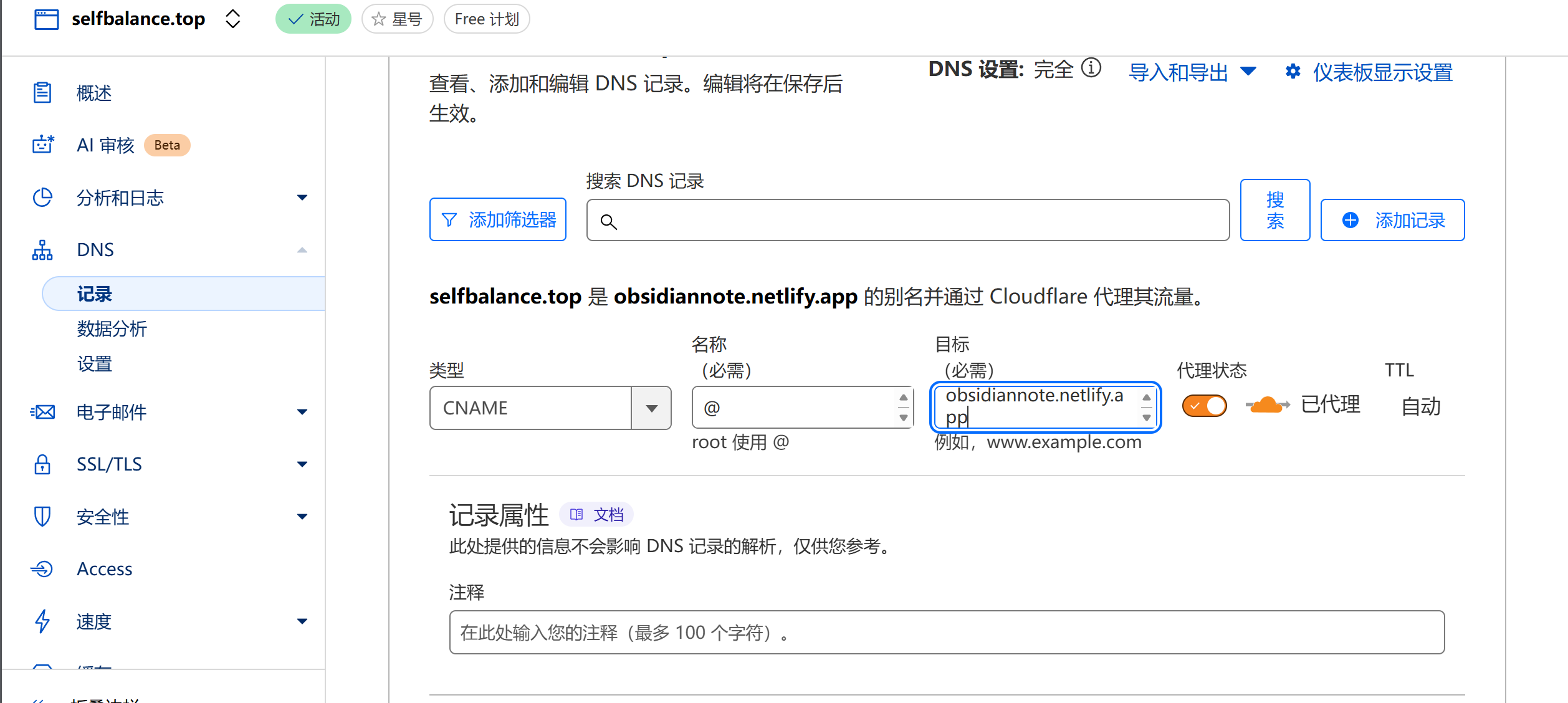Click the 分析和日志 pie chart icon
1568x703 pixels.
click(x=42, y=198)
